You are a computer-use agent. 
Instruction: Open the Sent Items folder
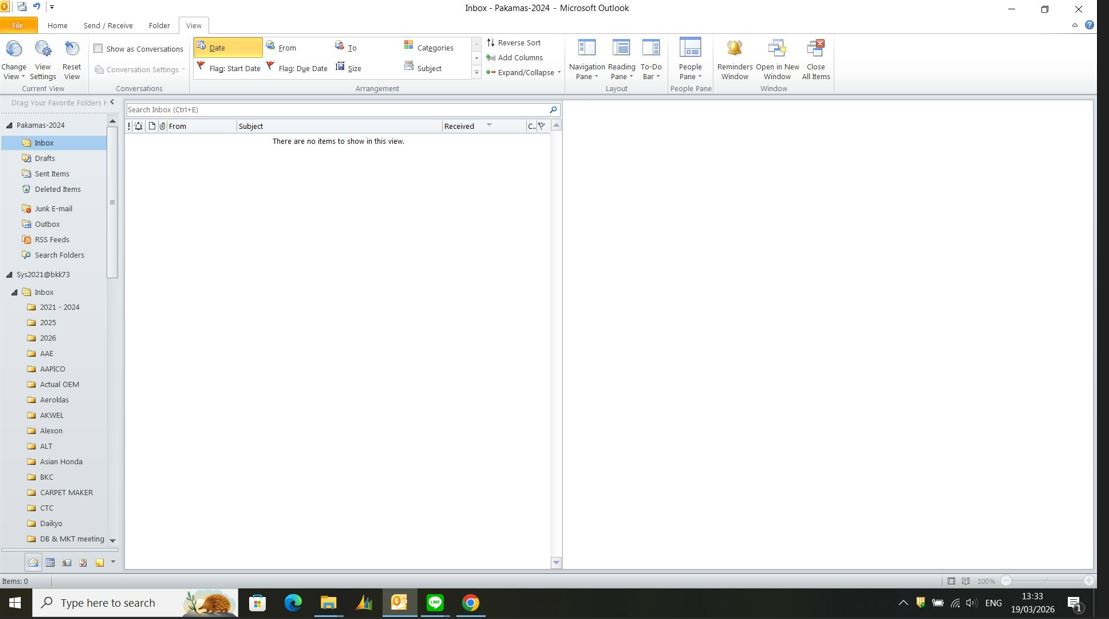point(52,174)
